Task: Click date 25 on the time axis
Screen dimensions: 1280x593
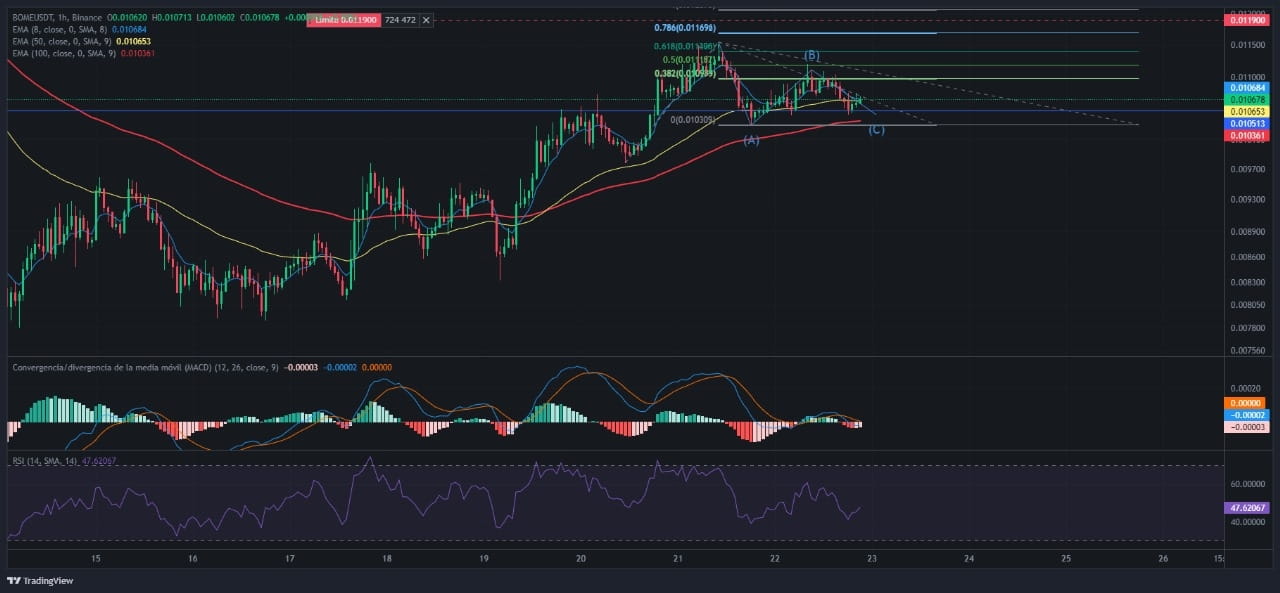Action: [1065, 559]
